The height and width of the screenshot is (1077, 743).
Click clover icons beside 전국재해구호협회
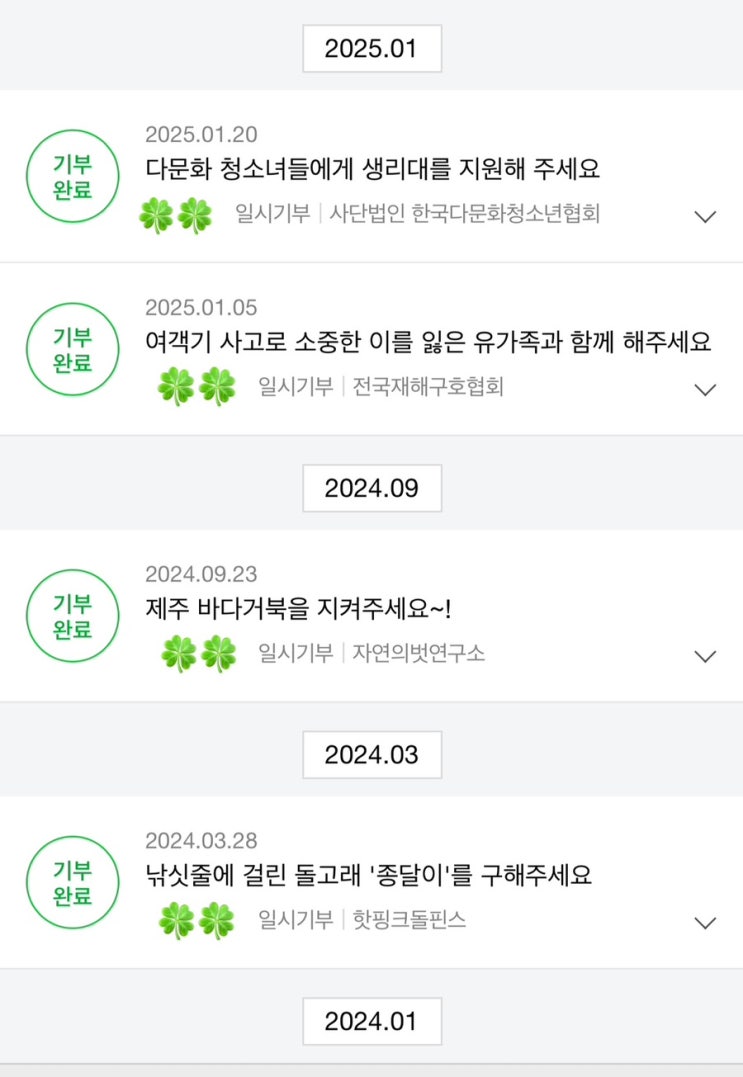196,387
